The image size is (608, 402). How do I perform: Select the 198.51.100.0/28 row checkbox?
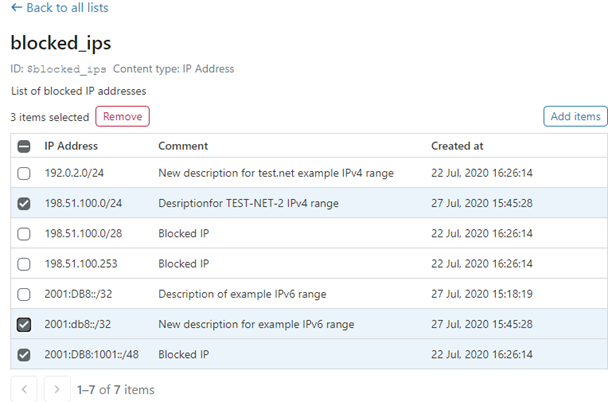25,234
